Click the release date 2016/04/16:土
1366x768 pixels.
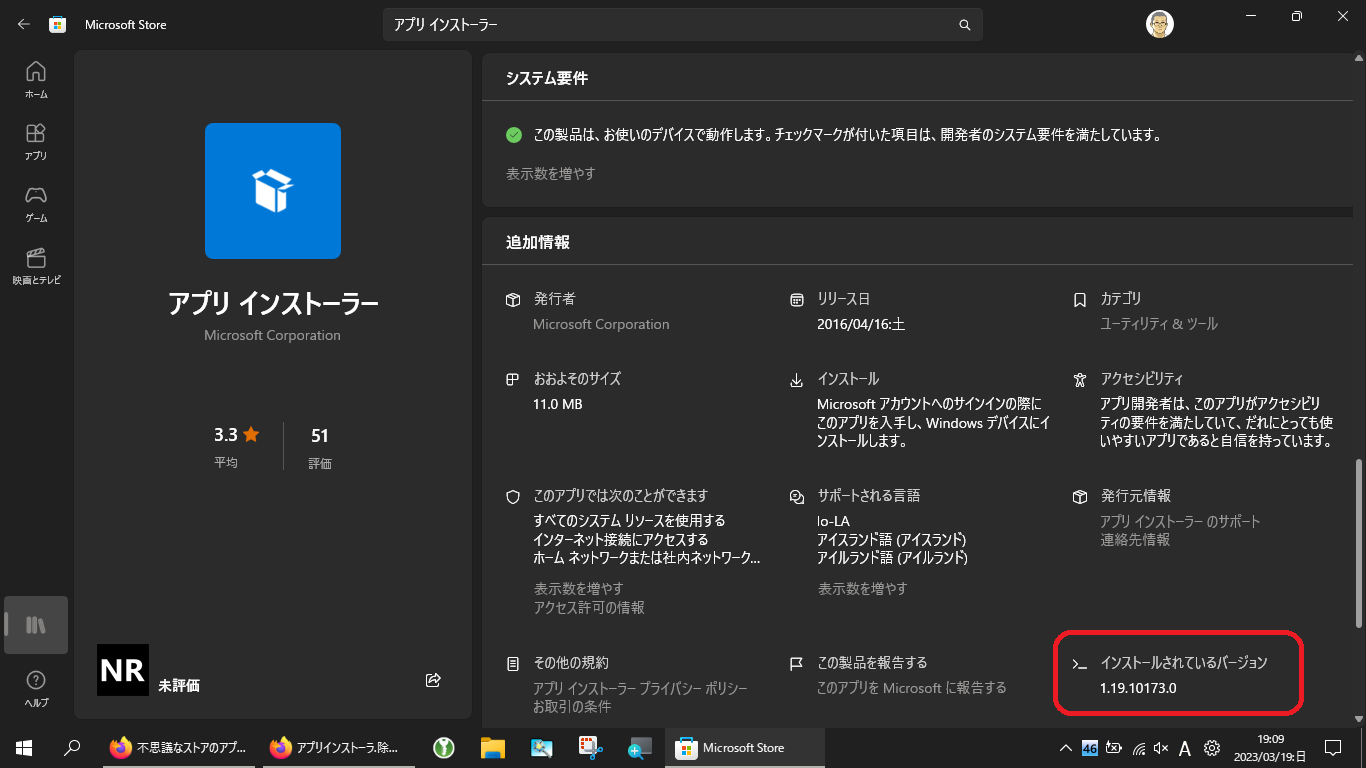point(861,324)
